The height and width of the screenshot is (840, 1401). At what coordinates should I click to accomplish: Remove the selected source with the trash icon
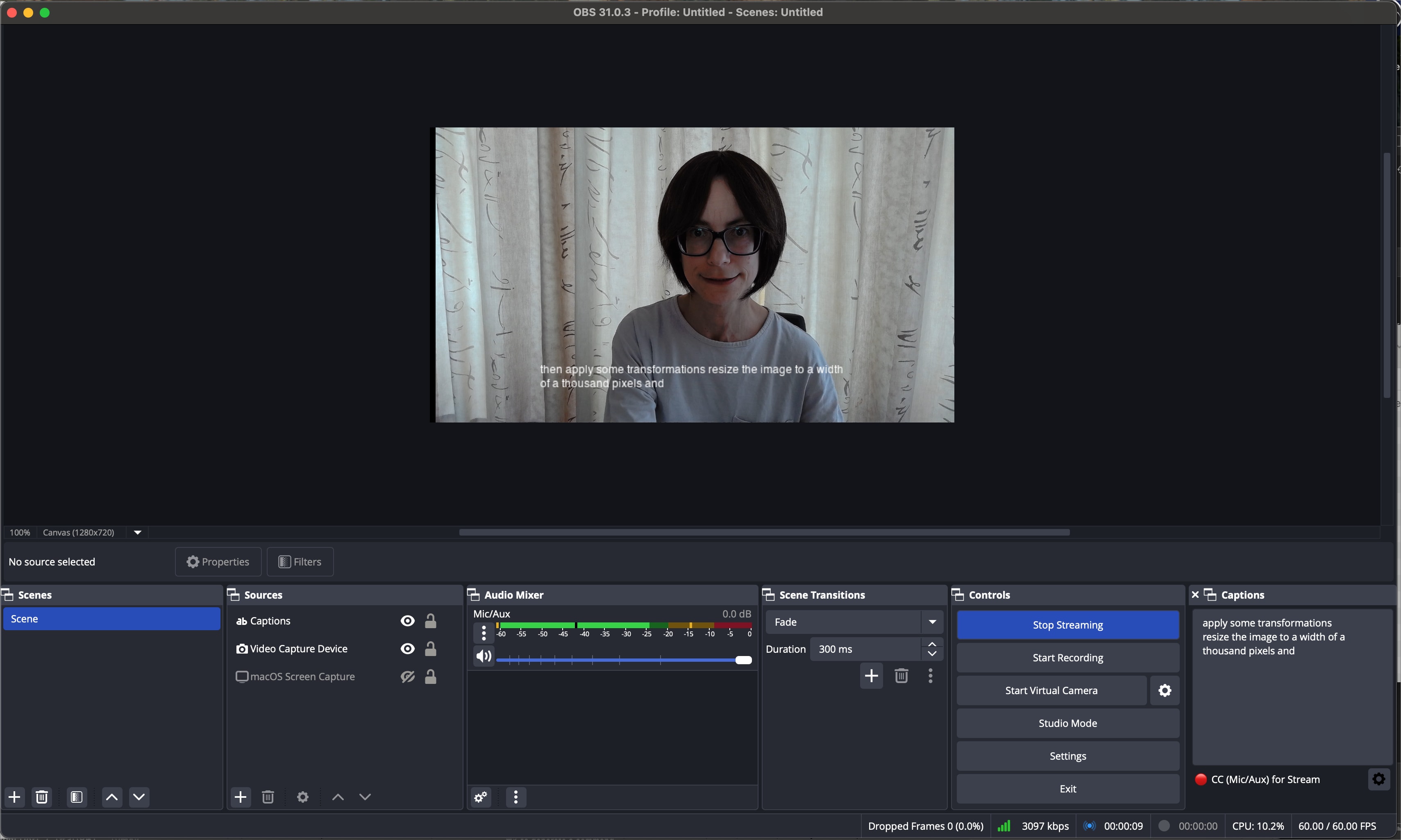pos(268,797)
